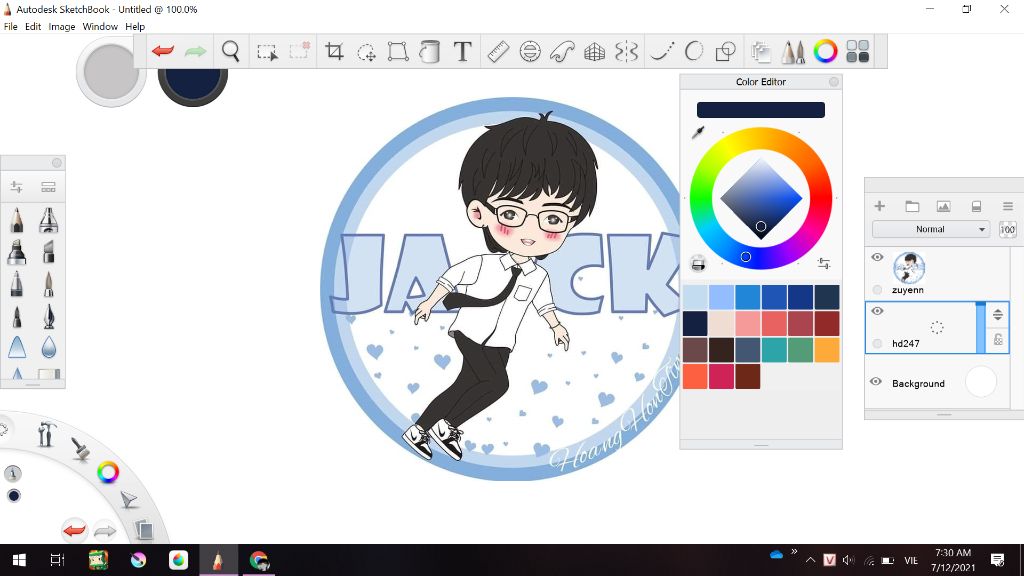Screen dimensions: 1024x576
Task: Open the File menu
Action: click(x=10, y=27)
